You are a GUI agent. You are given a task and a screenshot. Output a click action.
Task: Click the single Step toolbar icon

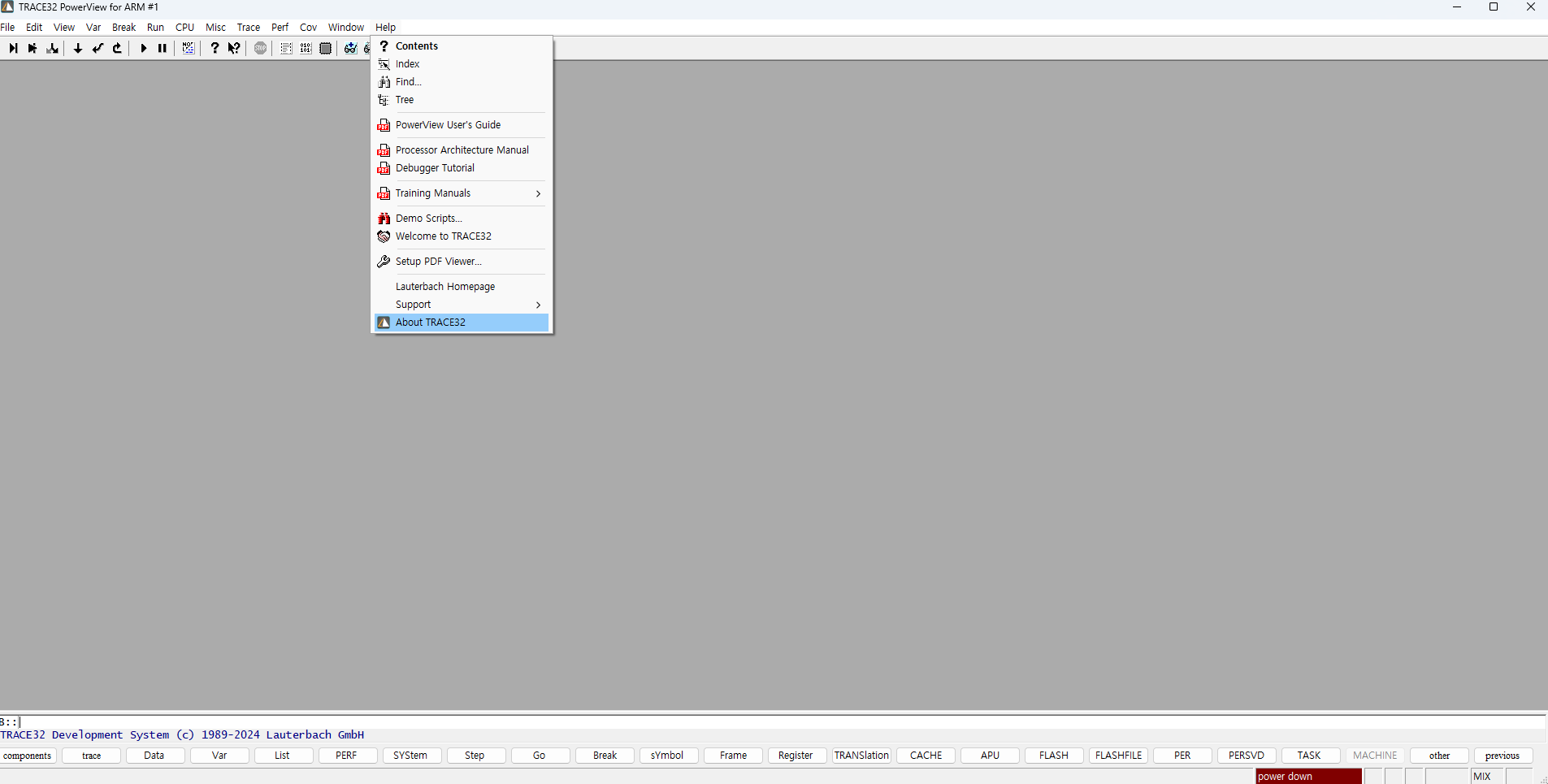pos(13,49)
